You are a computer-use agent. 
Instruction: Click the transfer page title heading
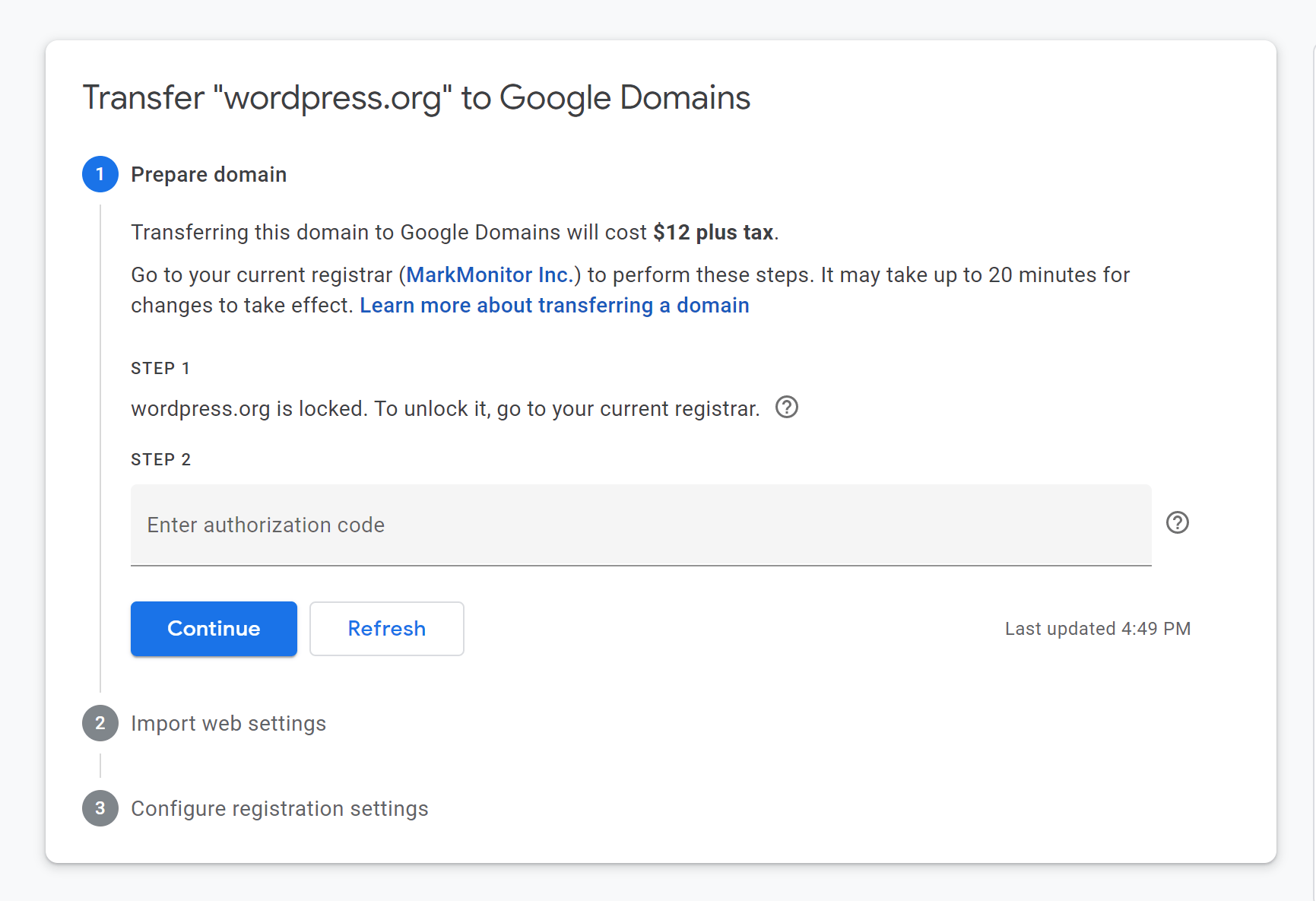click(417, 97)
